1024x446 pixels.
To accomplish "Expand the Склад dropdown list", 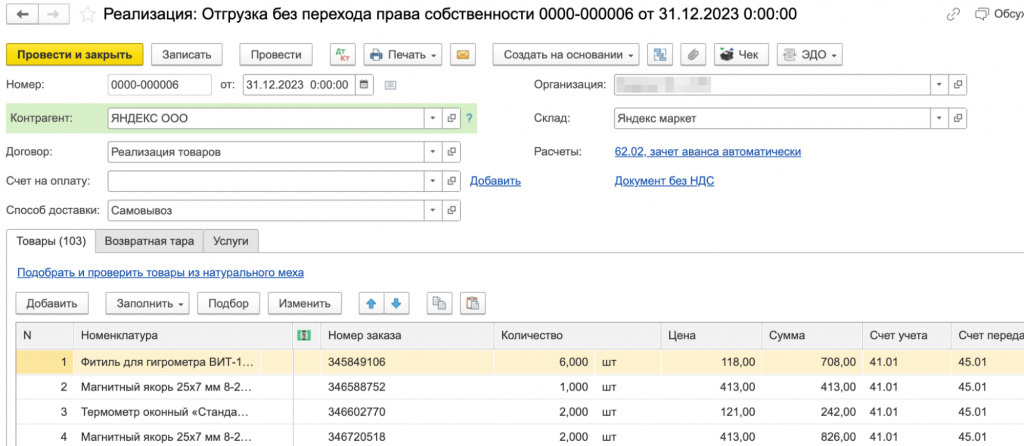I will pyautogui.click(x=939, y=119).
